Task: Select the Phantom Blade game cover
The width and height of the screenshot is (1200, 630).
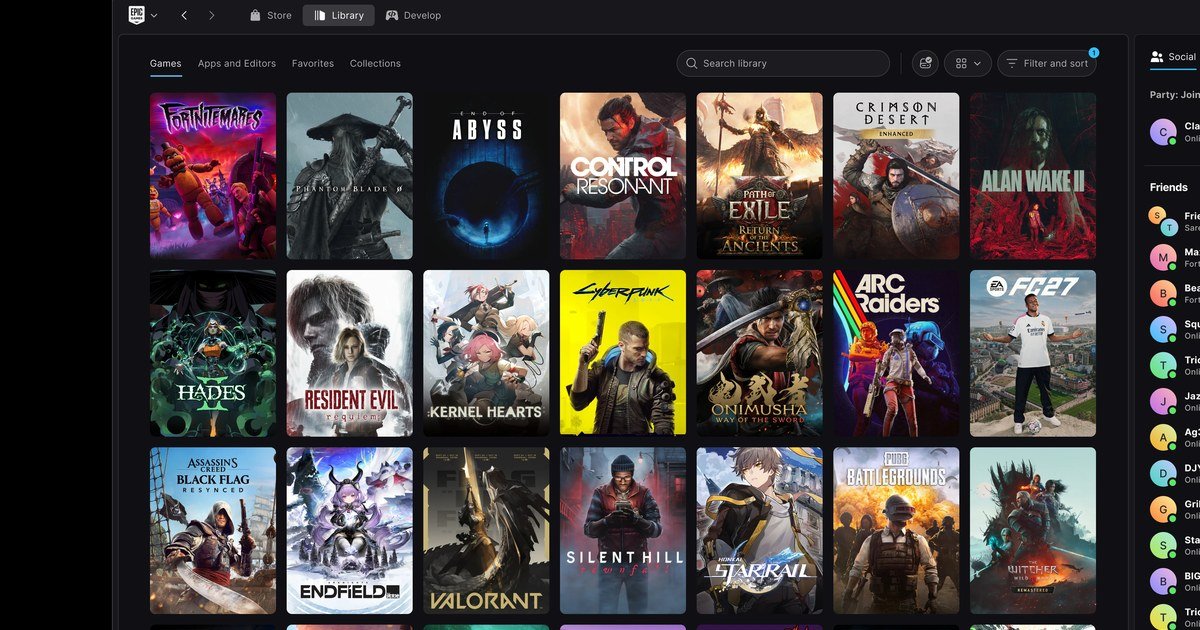Action: 350,176
